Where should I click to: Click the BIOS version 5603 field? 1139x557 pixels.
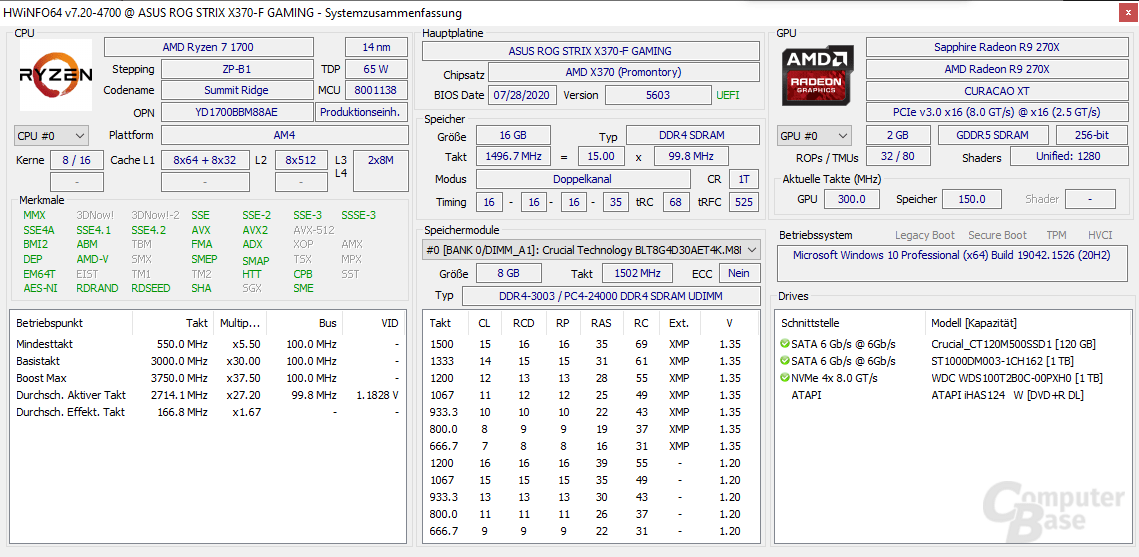coord(658,95)
